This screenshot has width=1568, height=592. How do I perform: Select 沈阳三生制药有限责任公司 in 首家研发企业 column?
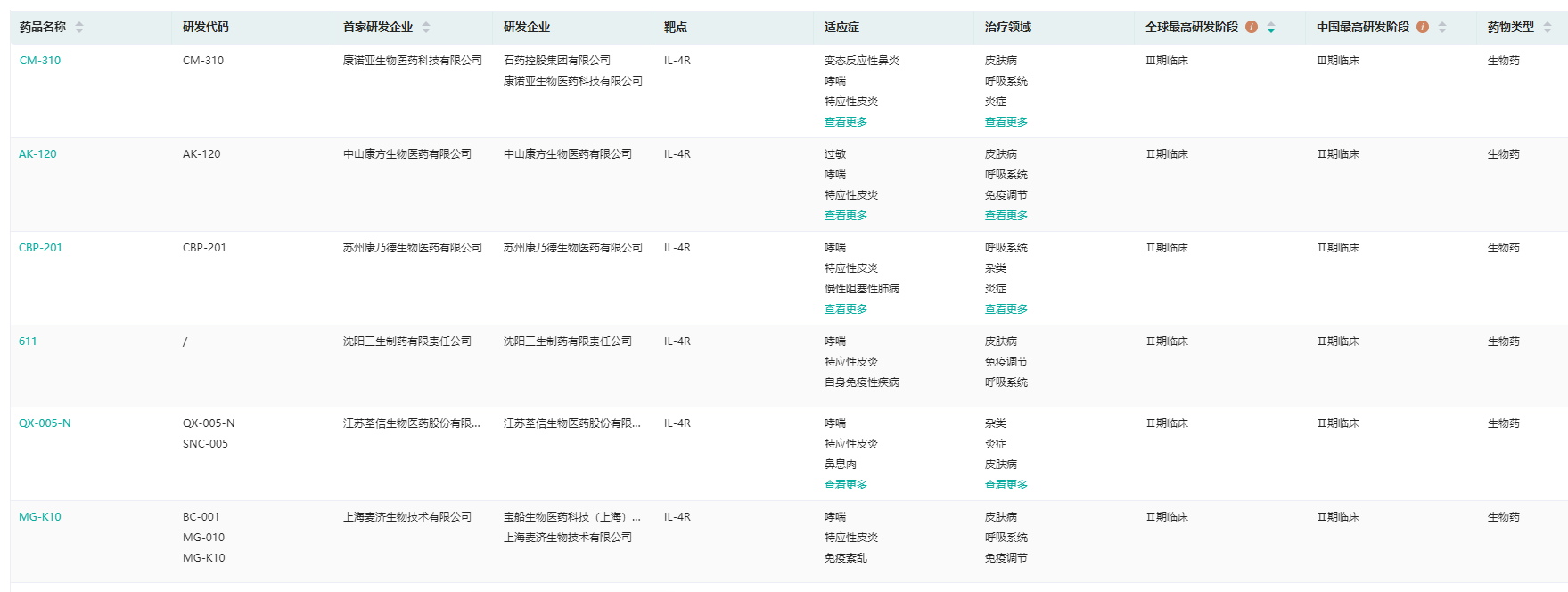click(x=407, y=341)
